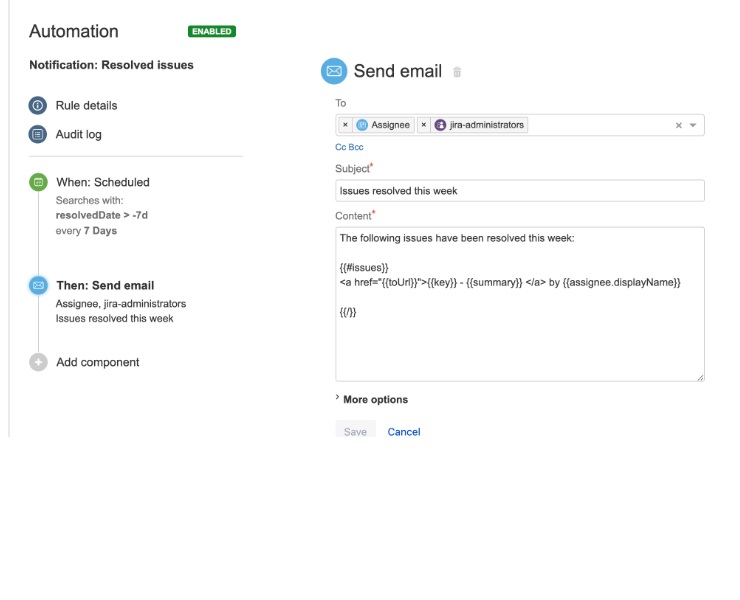Click the To recipients field
Screen dimensions: 740x600
point(520,125)
